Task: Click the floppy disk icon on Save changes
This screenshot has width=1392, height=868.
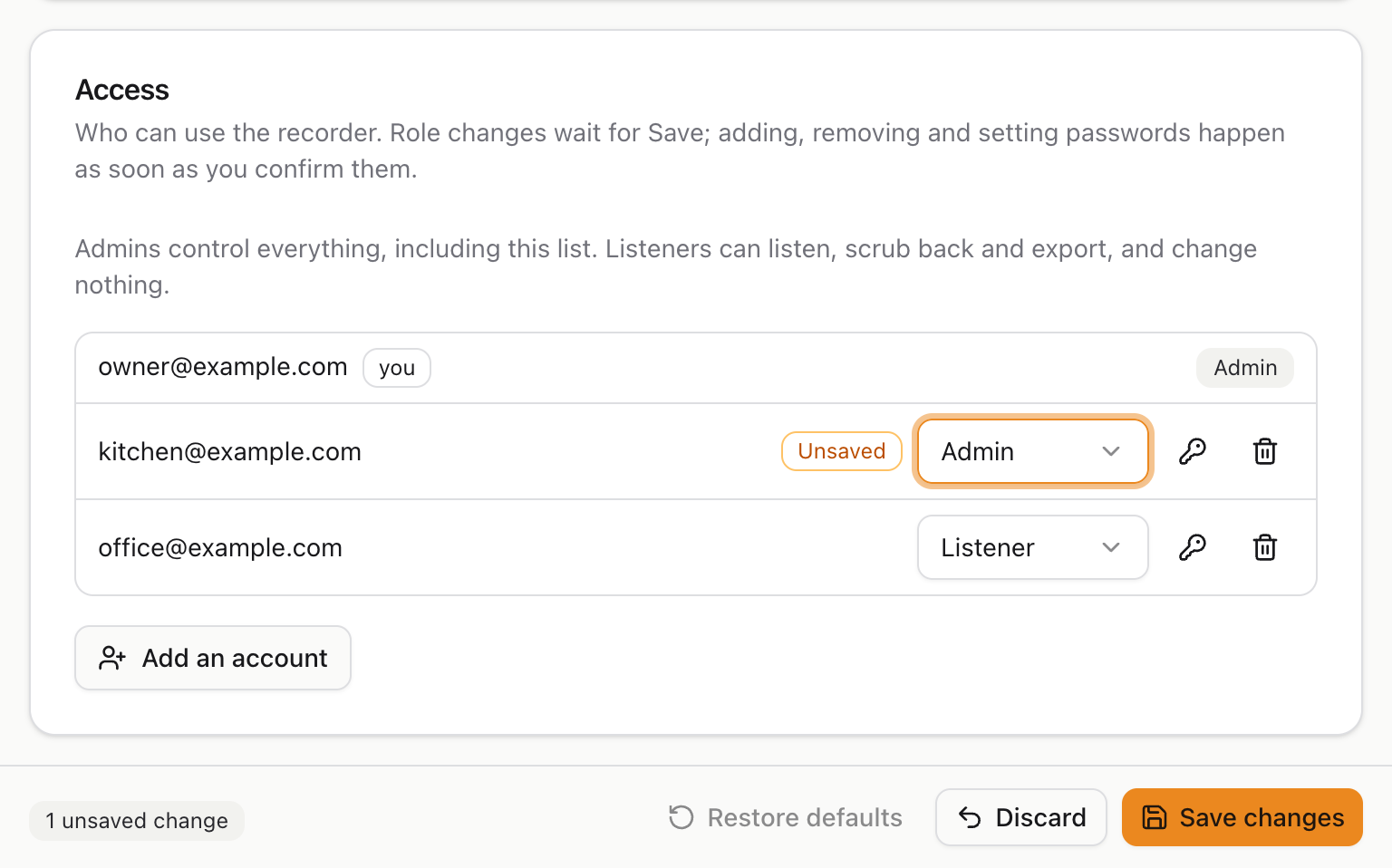Action: [x=1155, y=817]
